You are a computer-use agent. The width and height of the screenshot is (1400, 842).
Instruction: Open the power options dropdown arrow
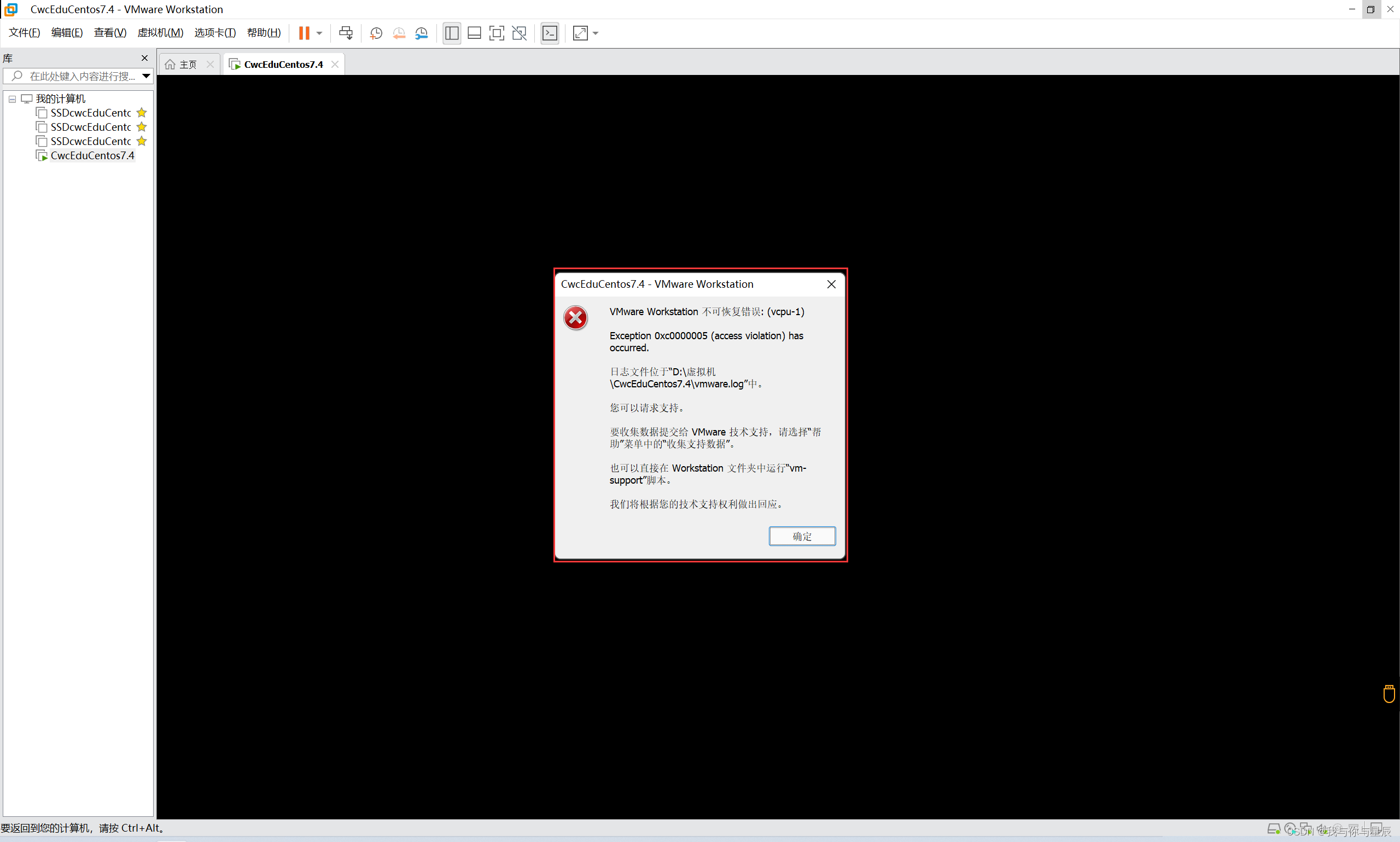click(x=319, y=33)
